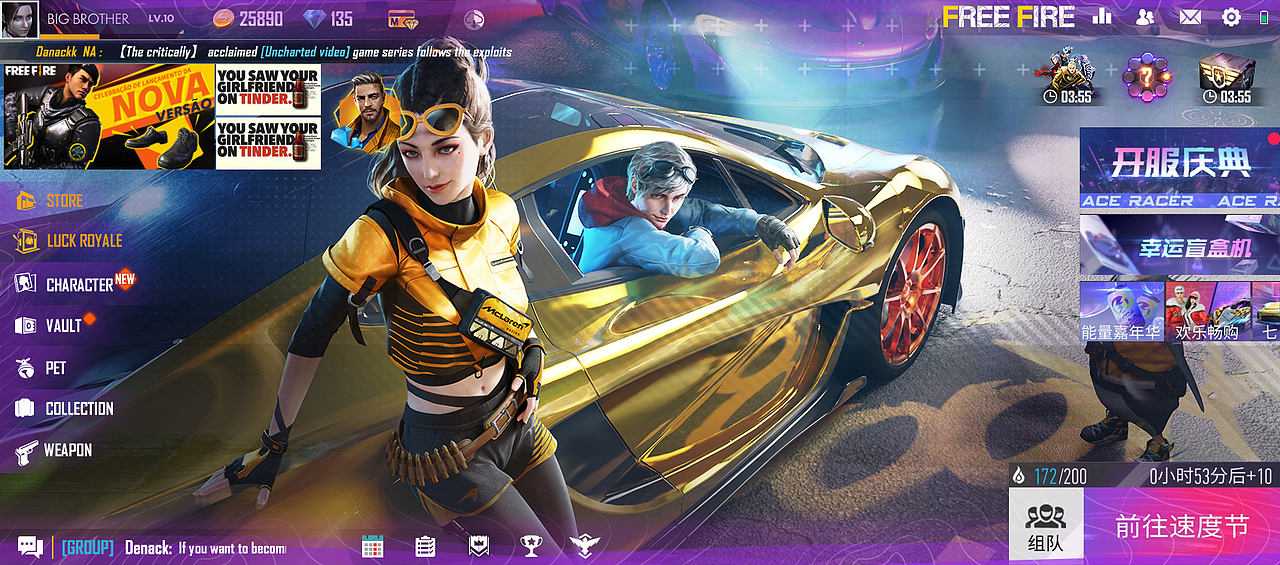Open the BIG BROTHER player avatar
The height and width of the screenshot is (565, 1280).
click(19, 18)
